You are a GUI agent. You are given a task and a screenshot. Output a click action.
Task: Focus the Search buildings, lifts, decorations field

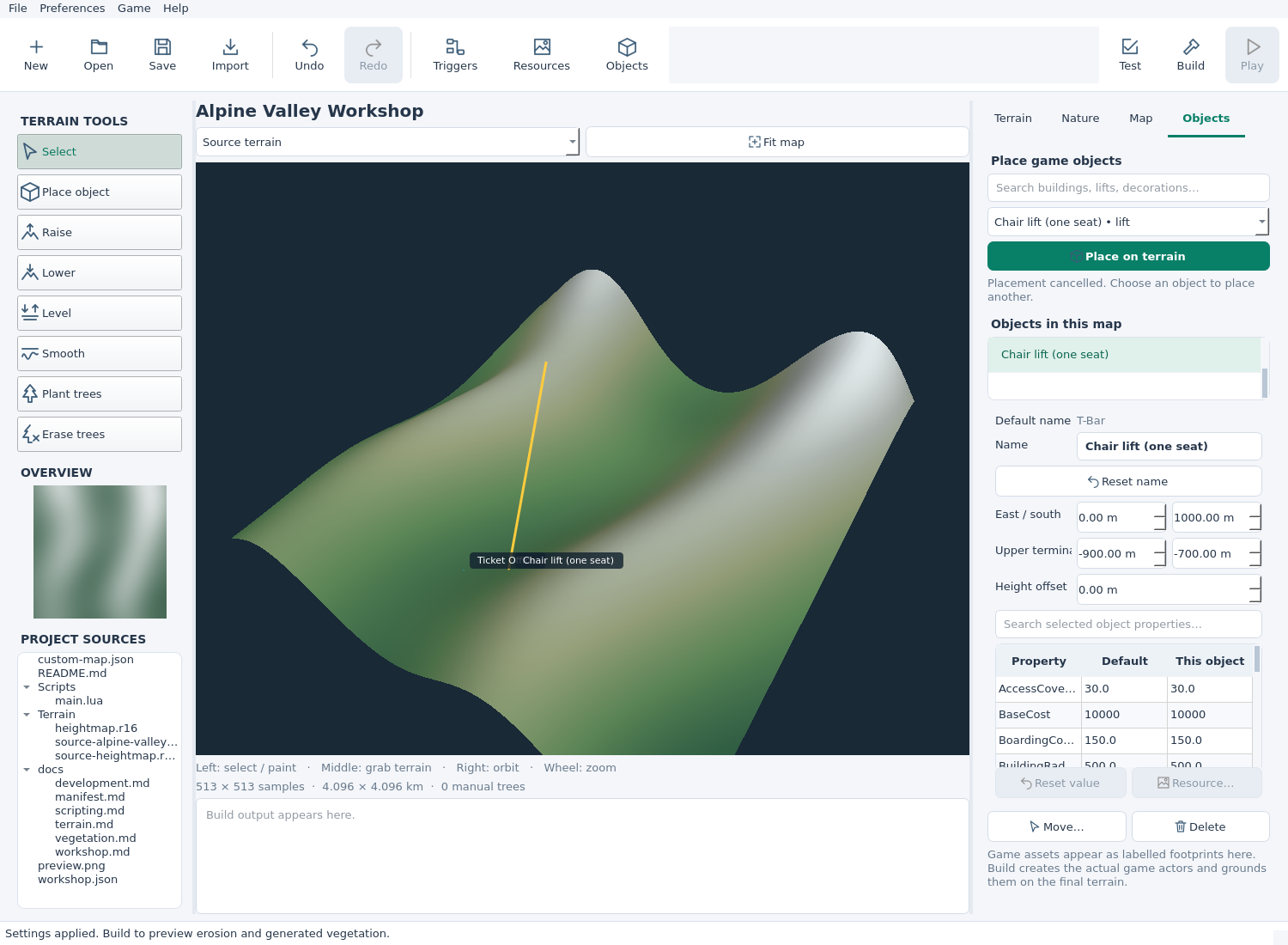pyautogui.click(x=1128, y=188)
